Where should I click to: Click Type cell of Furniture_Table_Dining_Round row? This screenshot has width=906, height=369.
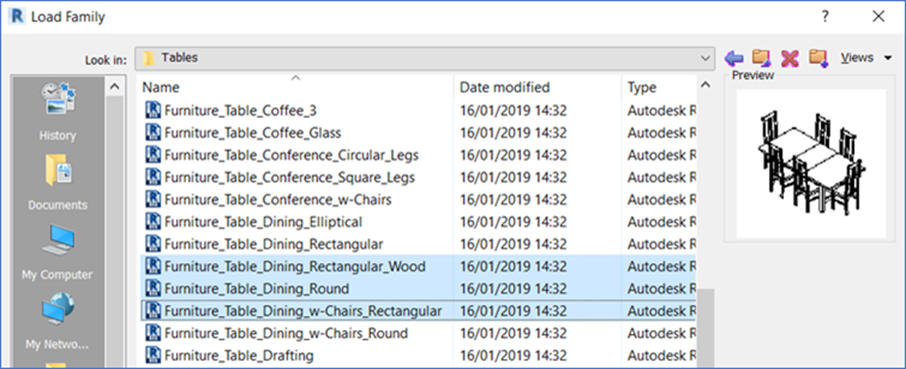(x=662, y=288)
